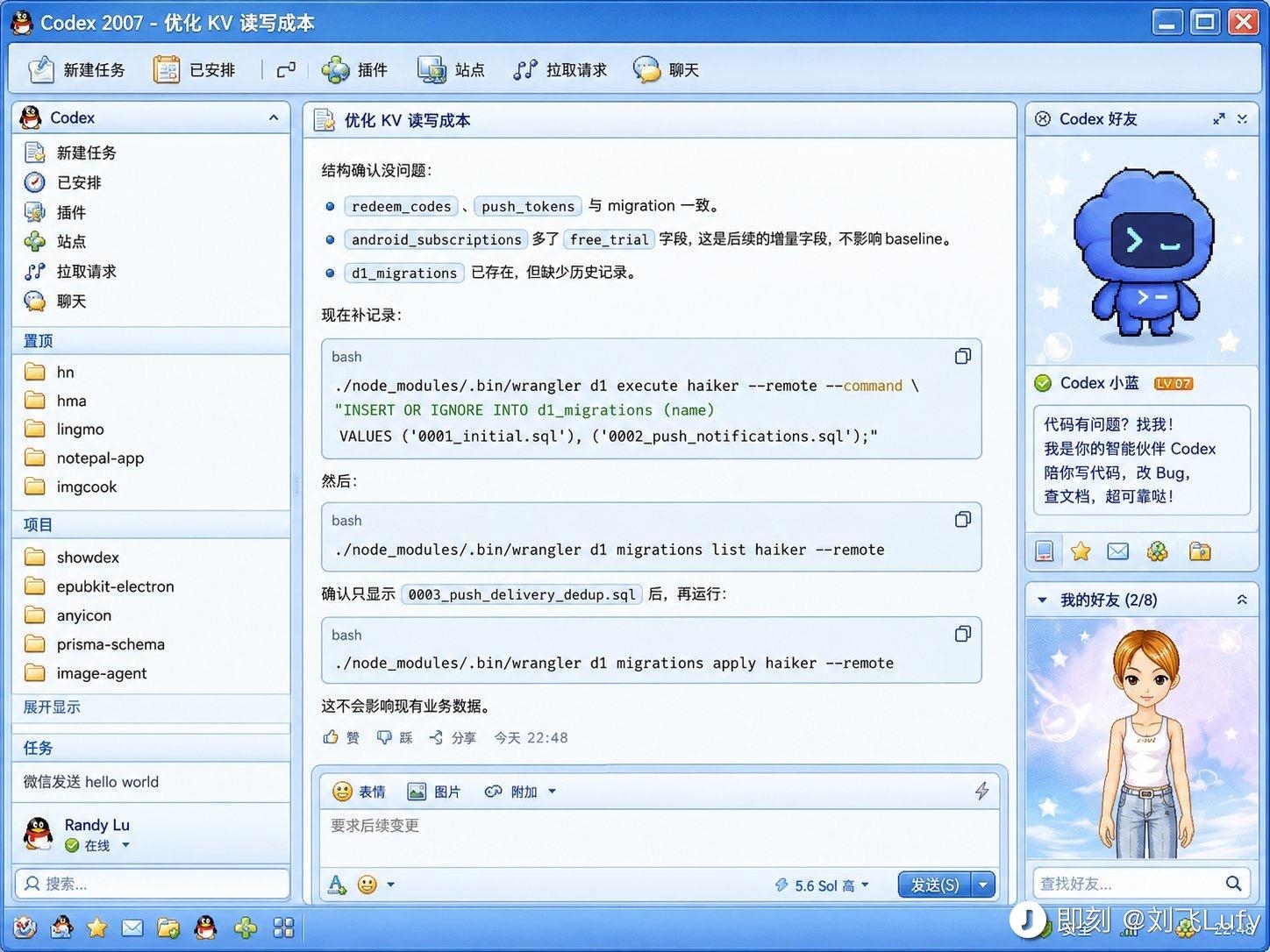Image resolution: width=1270 pixels, height=952 pixels.
Task: Open the 附加 attach dropdown
Action: tap(521, 792)
